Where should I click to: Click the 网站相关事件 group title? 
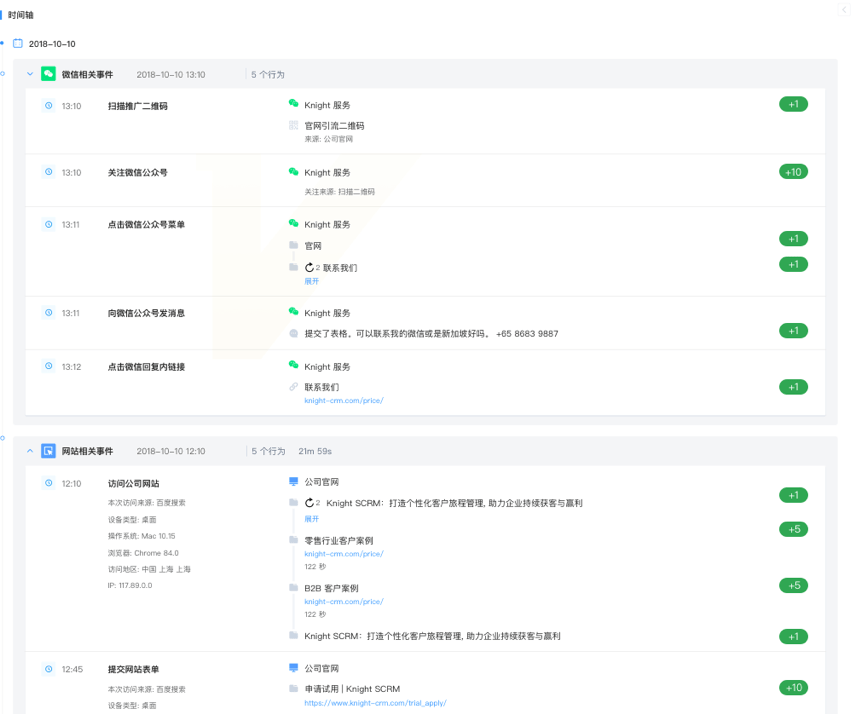87,451
